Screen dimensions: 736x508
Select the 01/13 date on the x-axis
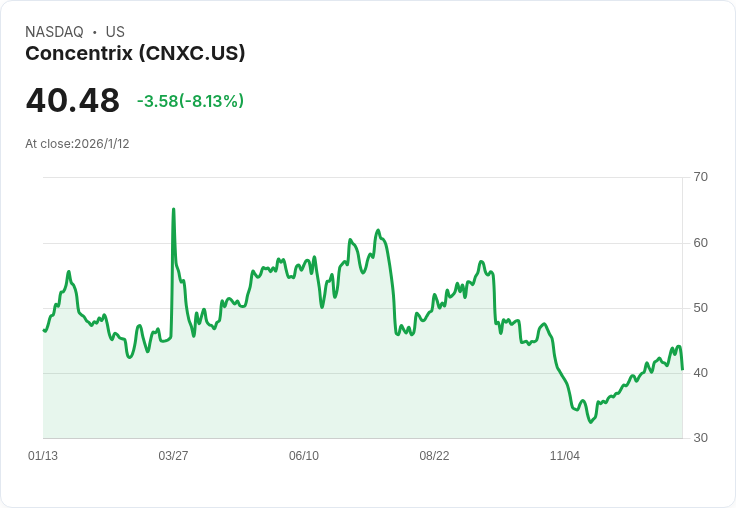coord(43,456)
